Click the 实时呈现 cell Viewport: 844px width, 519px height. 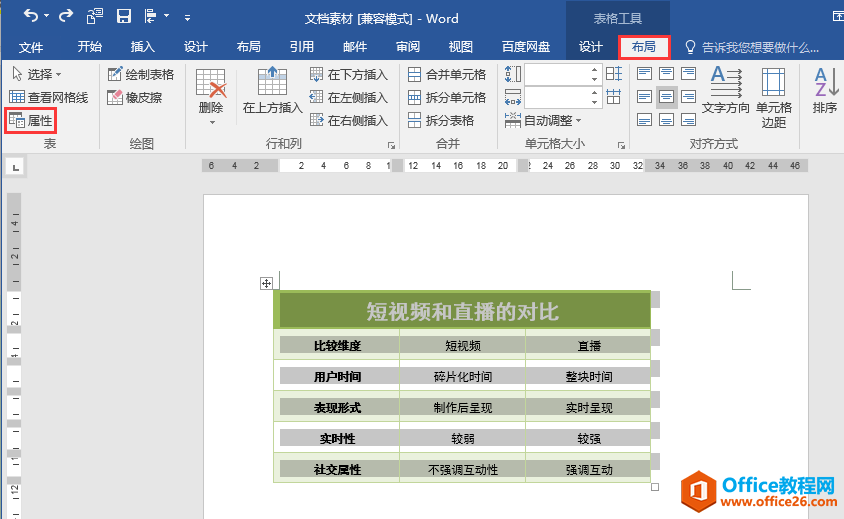[588, 408]
